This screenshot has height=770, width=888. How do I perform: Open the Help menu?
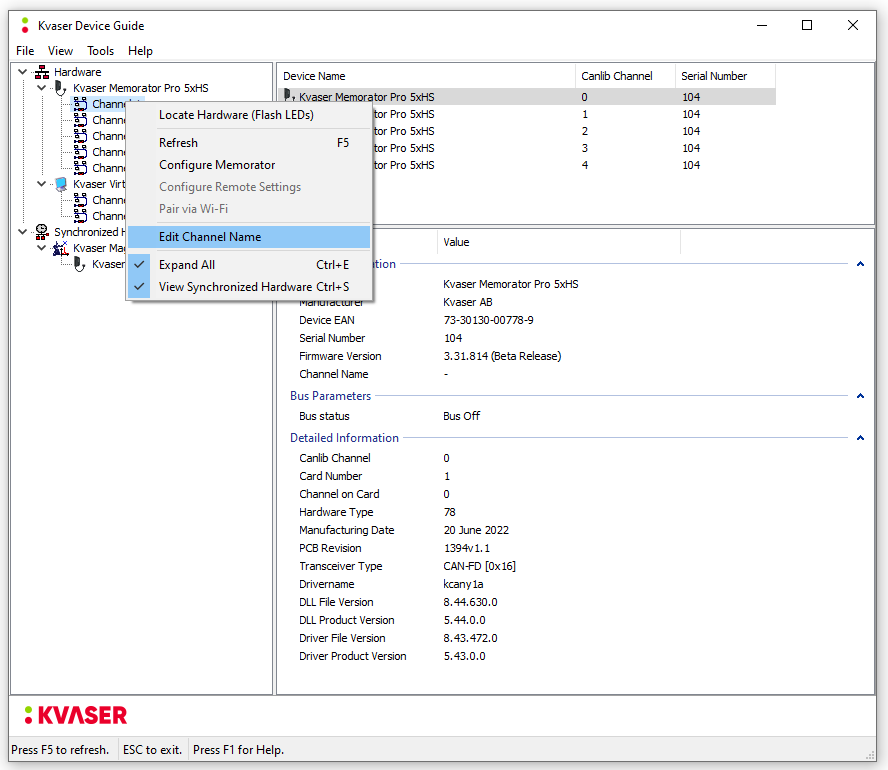click(x=140, y=51)
